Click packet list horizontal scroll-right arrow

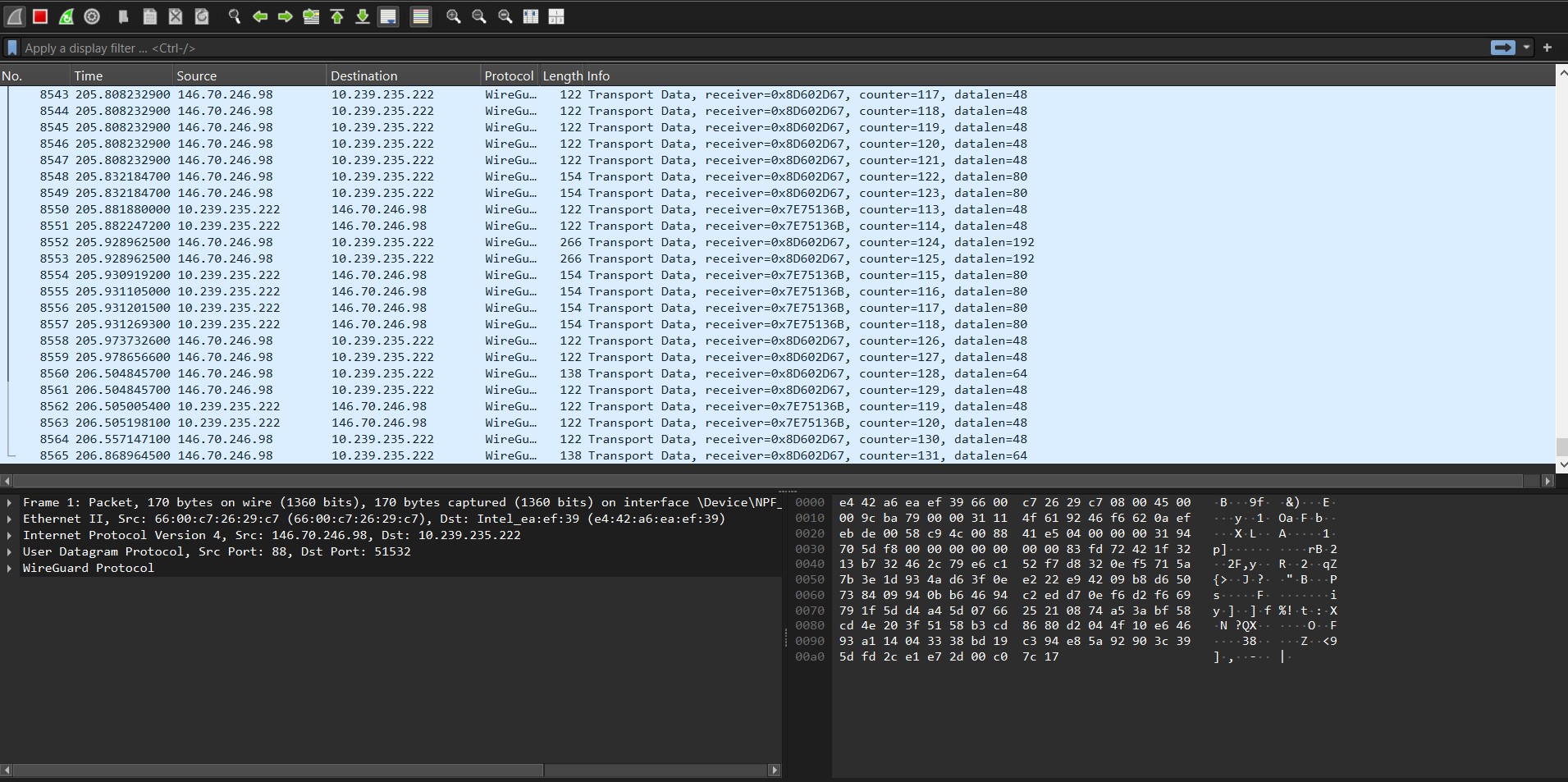tap(1548, 481)
